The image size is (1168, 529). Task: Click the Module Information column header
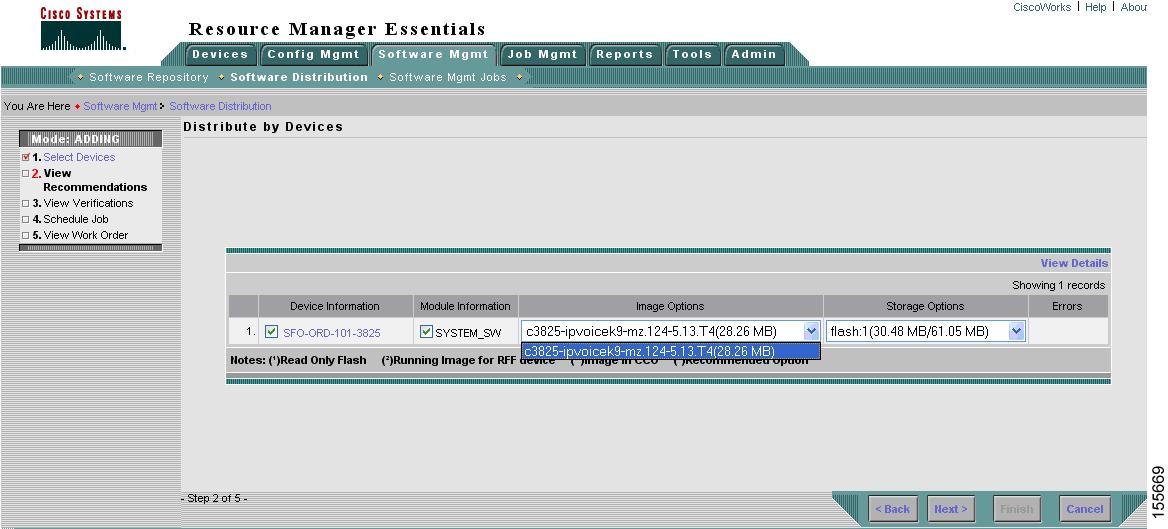click(465, 306)
